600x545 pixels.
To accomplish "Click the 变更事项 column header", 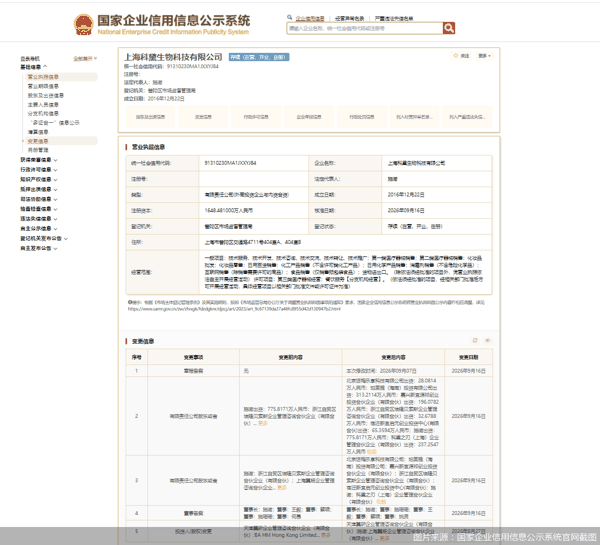I will (x=193, y=357).
